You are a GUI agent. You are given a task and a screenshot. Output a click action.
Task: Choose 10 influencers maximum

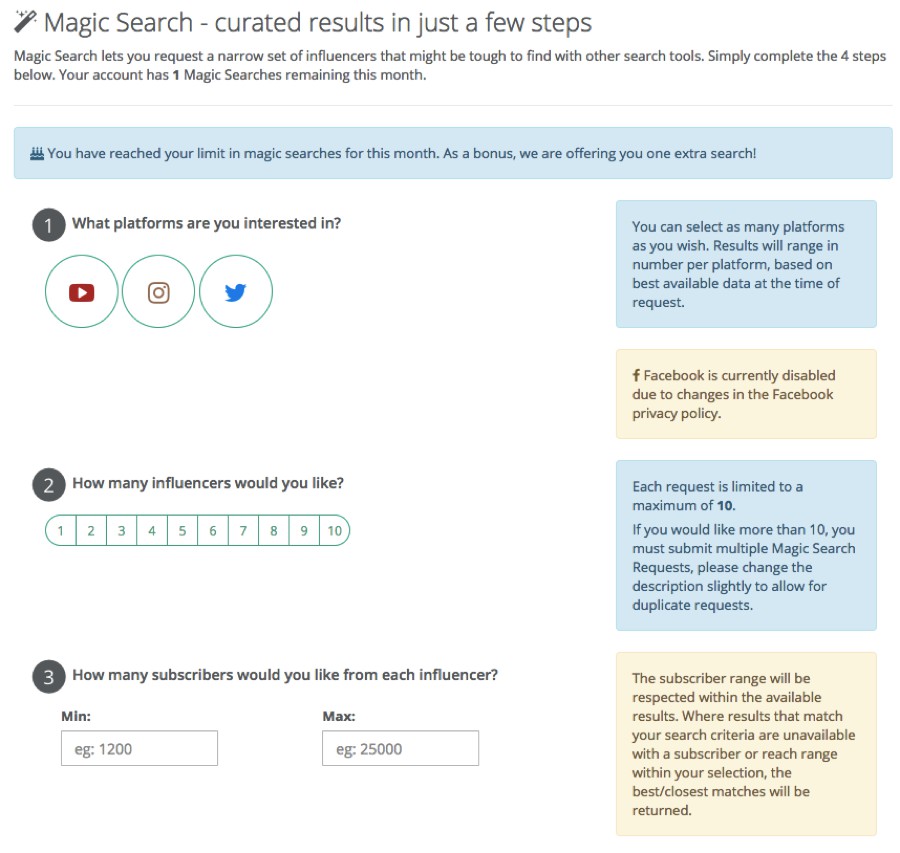click(335, 530)
